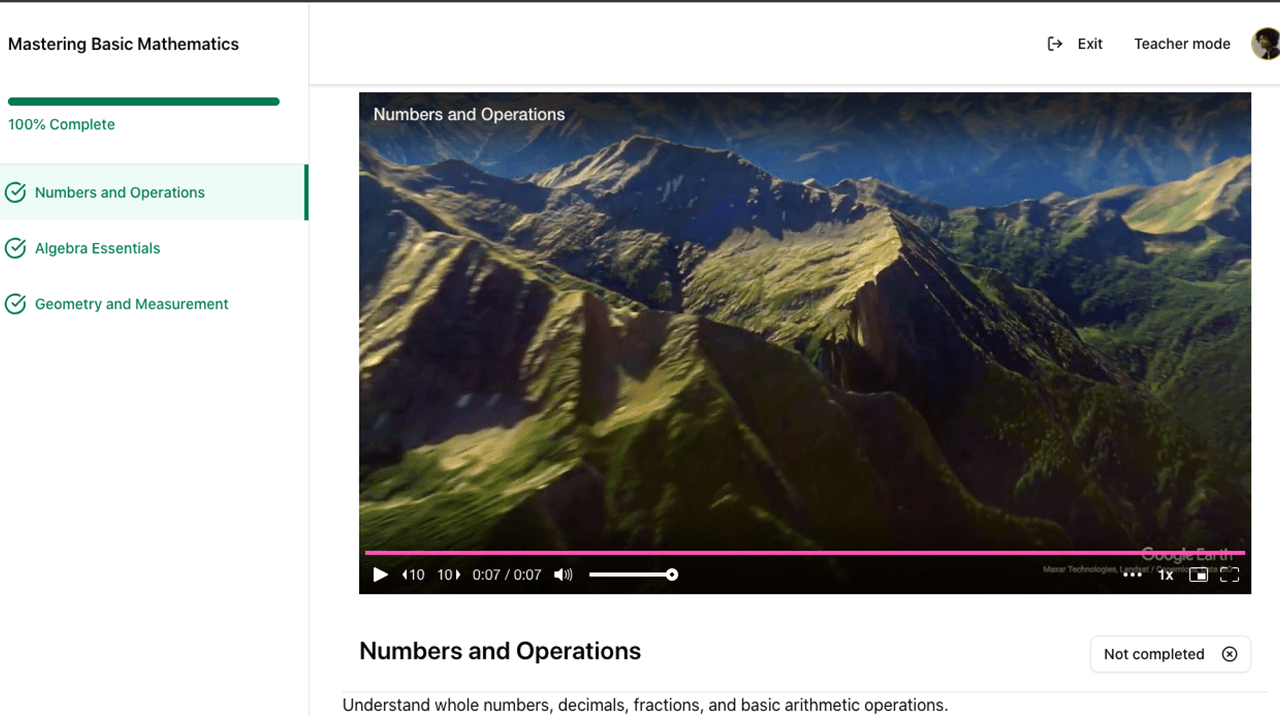Switch to Teacher mode
Image resolution: width=1280 pixels, height=720 pixels.
point(1182,44)
